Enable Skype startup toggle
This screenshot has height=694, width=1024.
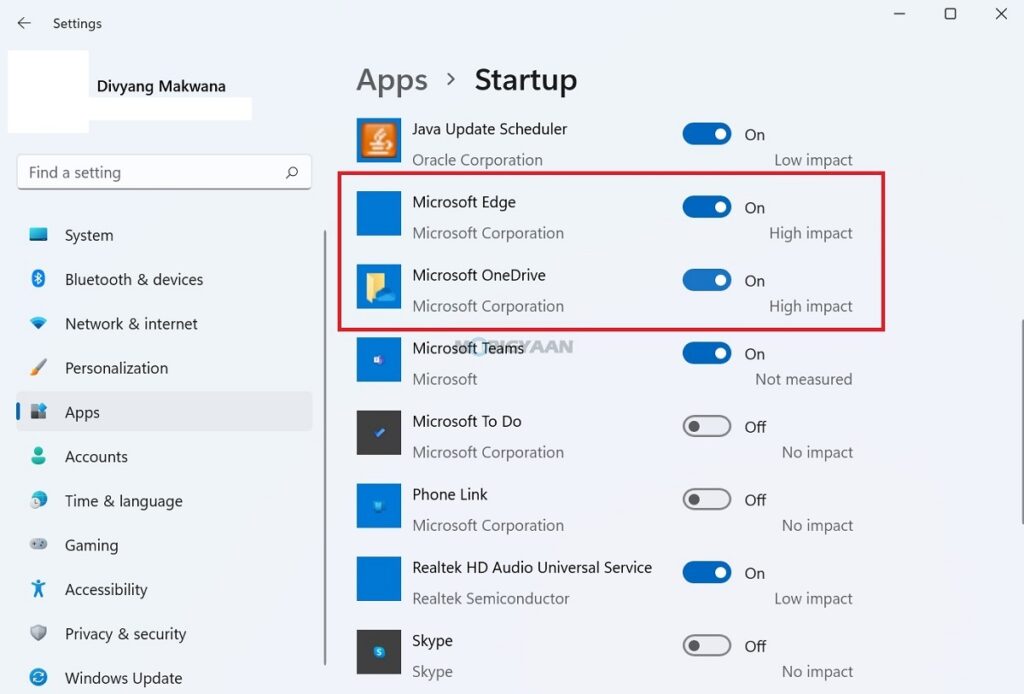coord(707,646)
